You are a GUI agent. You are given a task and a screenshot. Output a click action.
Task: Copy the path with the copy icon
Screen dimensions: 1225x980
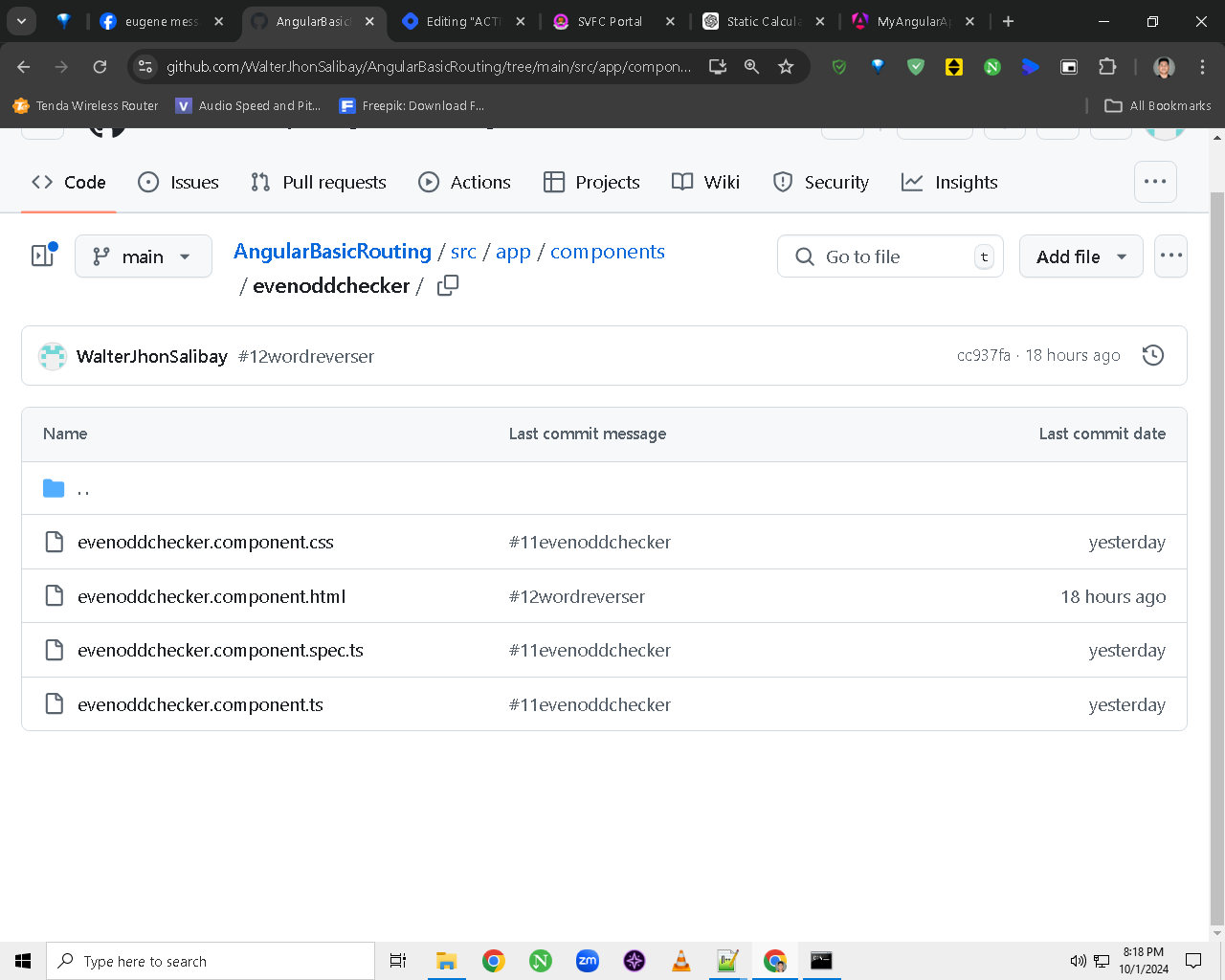click(448, 285)
